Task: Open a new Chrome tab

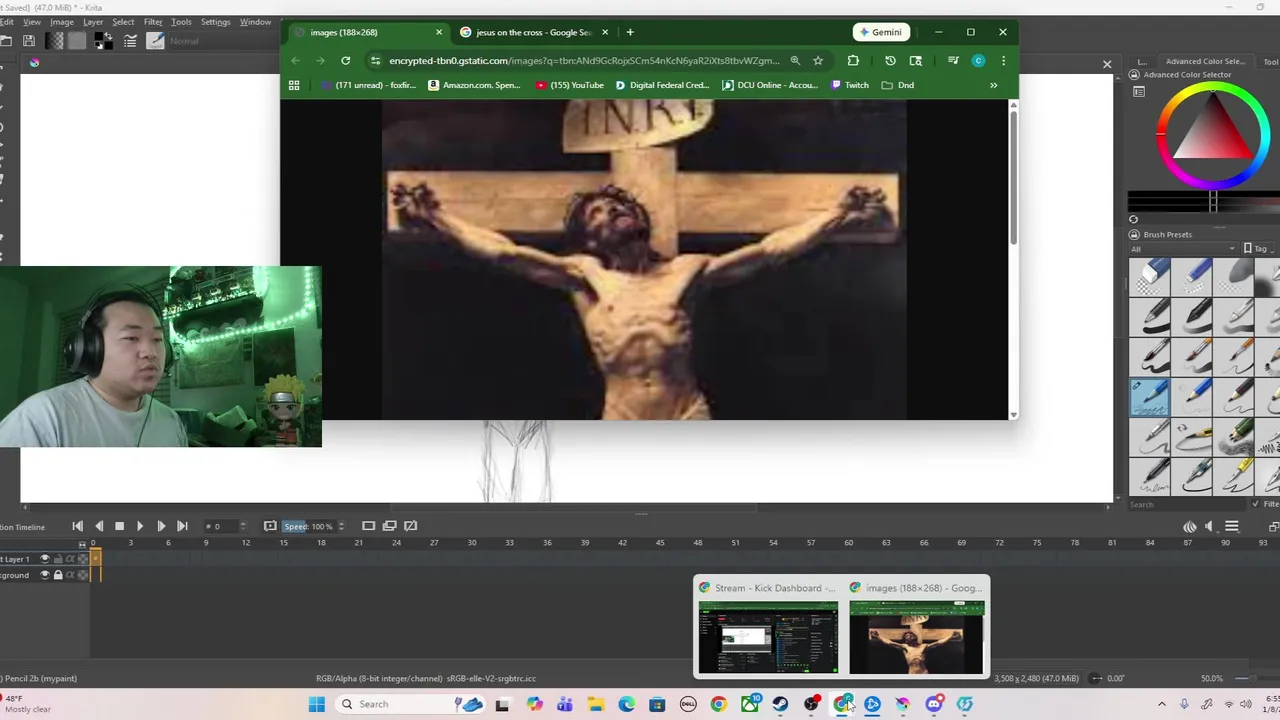Action: pyautogui.click(x=630, y=32)
